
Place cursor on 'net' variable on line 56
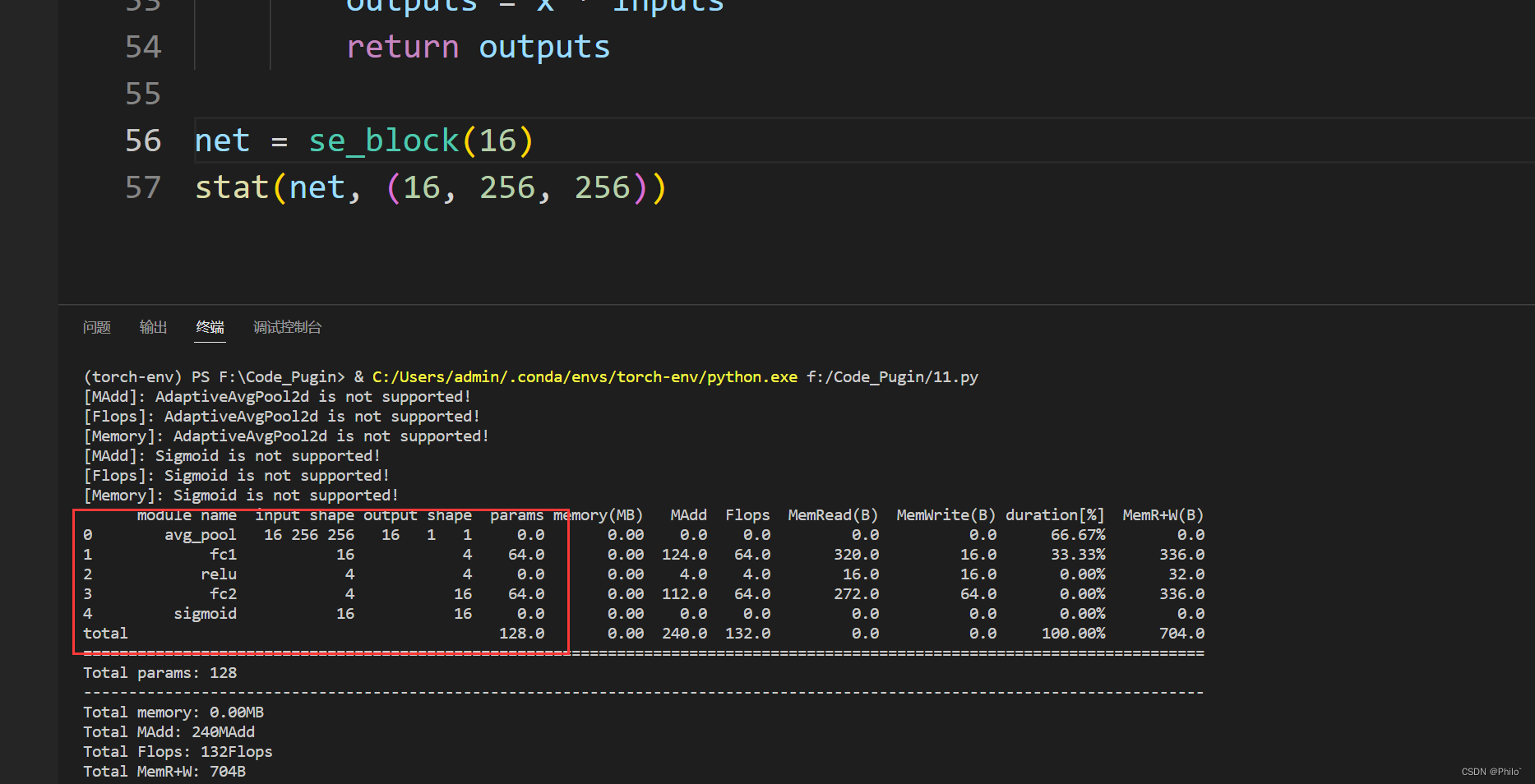click(x=222, y=141)
